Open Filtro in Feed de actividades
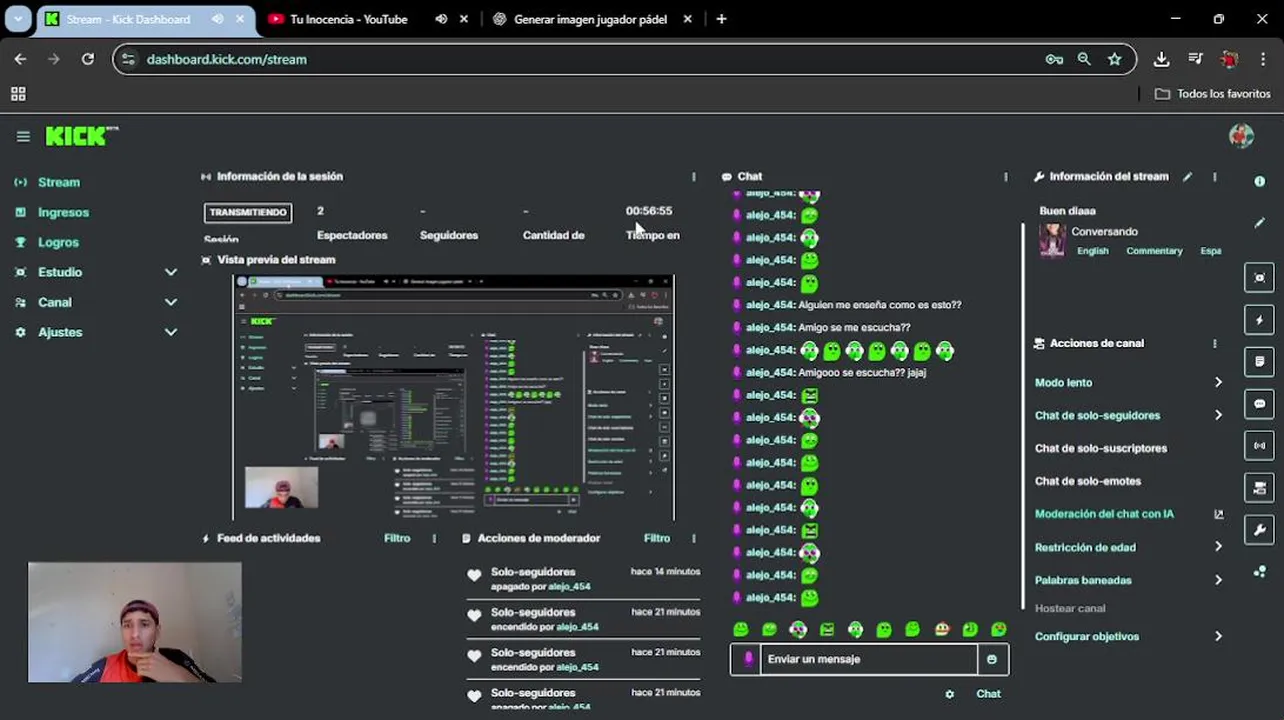 [x=397, y=538]
